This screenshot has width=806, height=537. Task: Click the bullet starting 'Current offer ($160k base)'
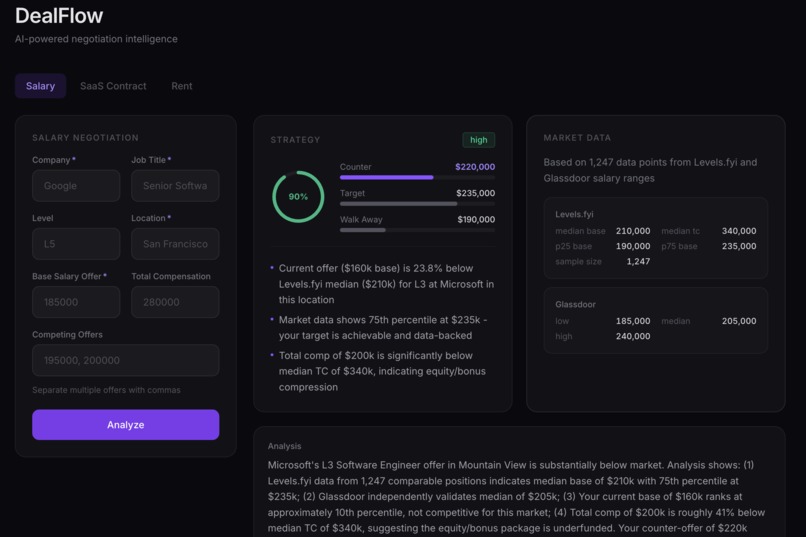[x=382, y=284]
